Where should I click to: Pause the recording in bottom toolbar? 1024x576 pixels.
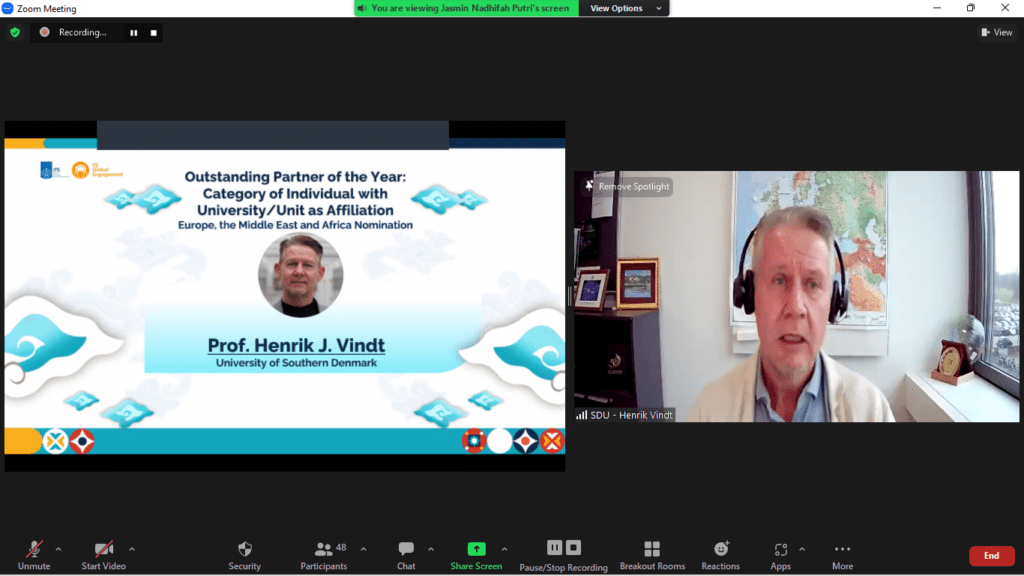click(x=554, y=548)
